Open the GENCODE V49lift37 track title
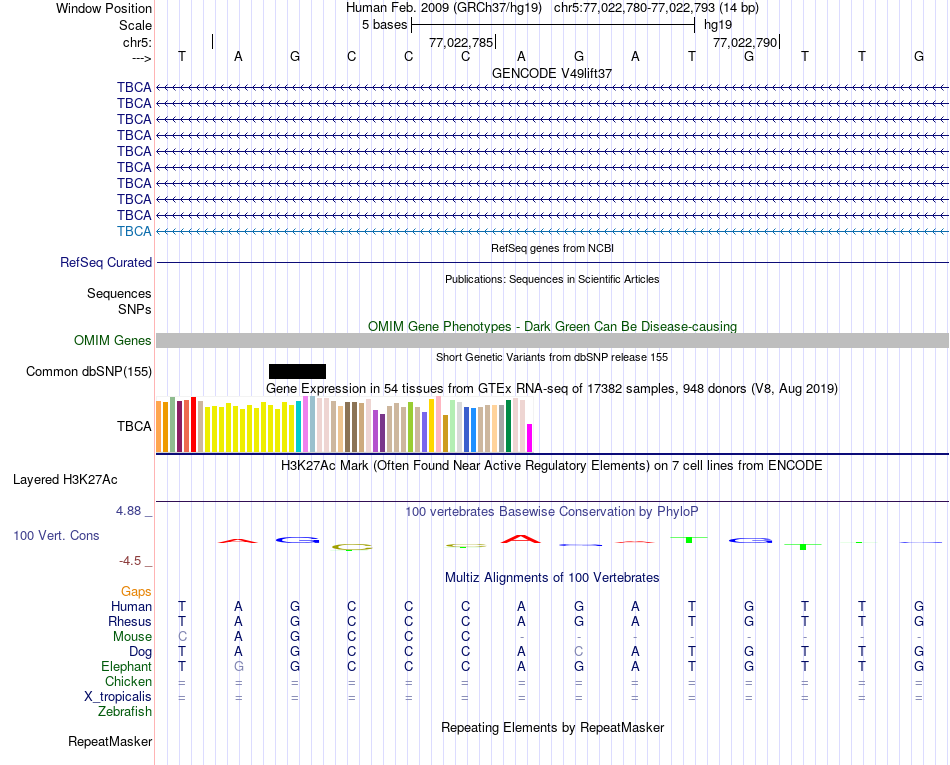 552,73
